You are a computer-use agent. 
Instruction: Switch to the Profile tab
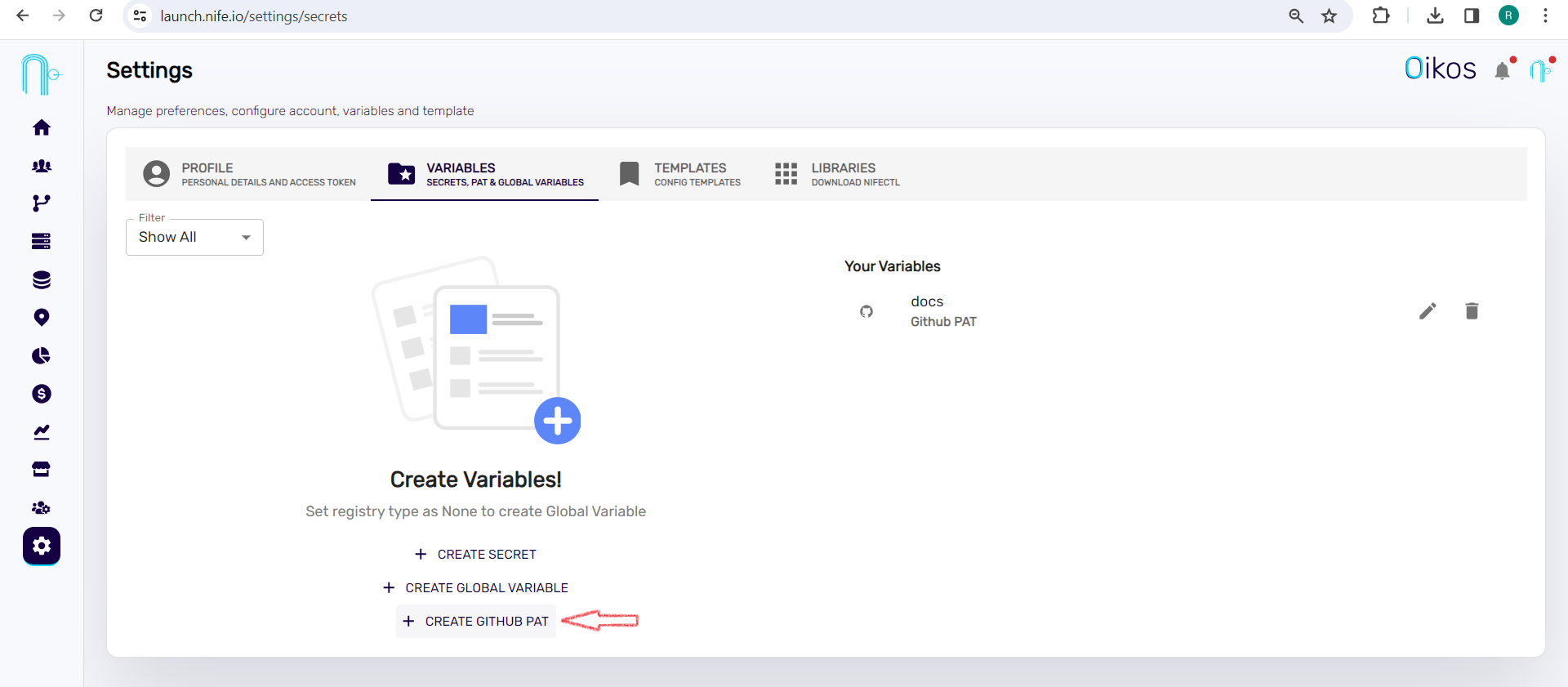(250, 174)
